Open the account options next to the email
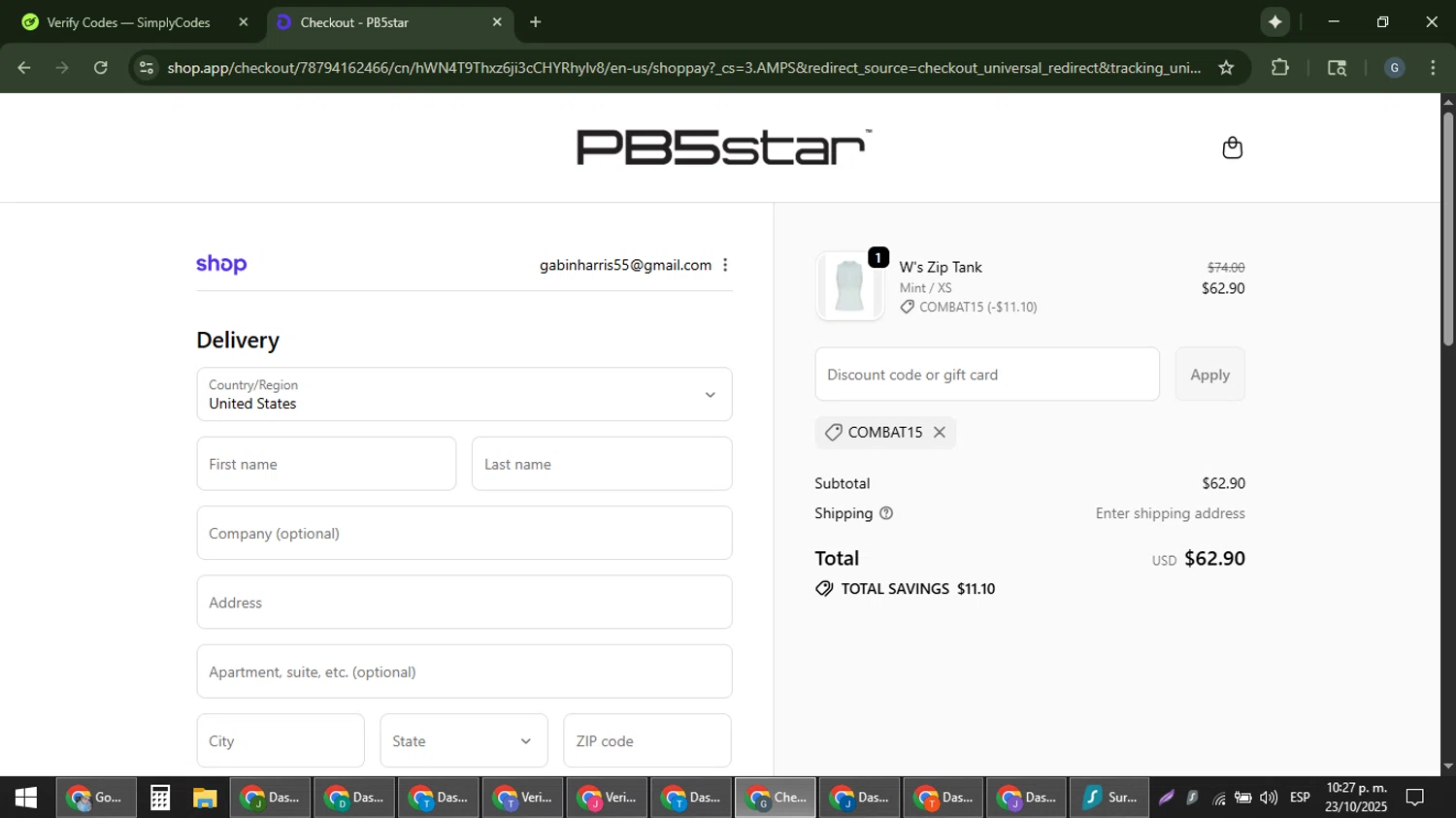Image resolution: width=1456 pixels, height=818 pixels. (725, 265)
